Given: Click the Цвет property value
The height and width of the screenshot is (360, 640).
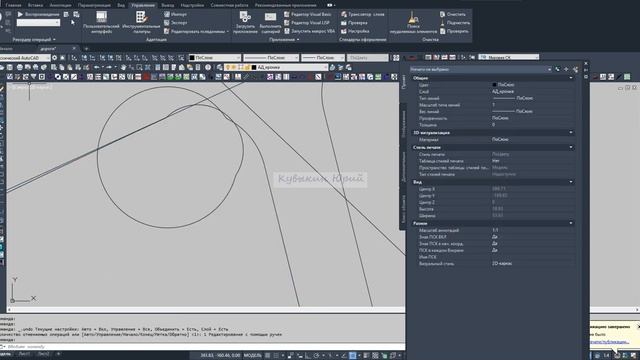Looking at the screenshot, I should [x=532, y=85].
